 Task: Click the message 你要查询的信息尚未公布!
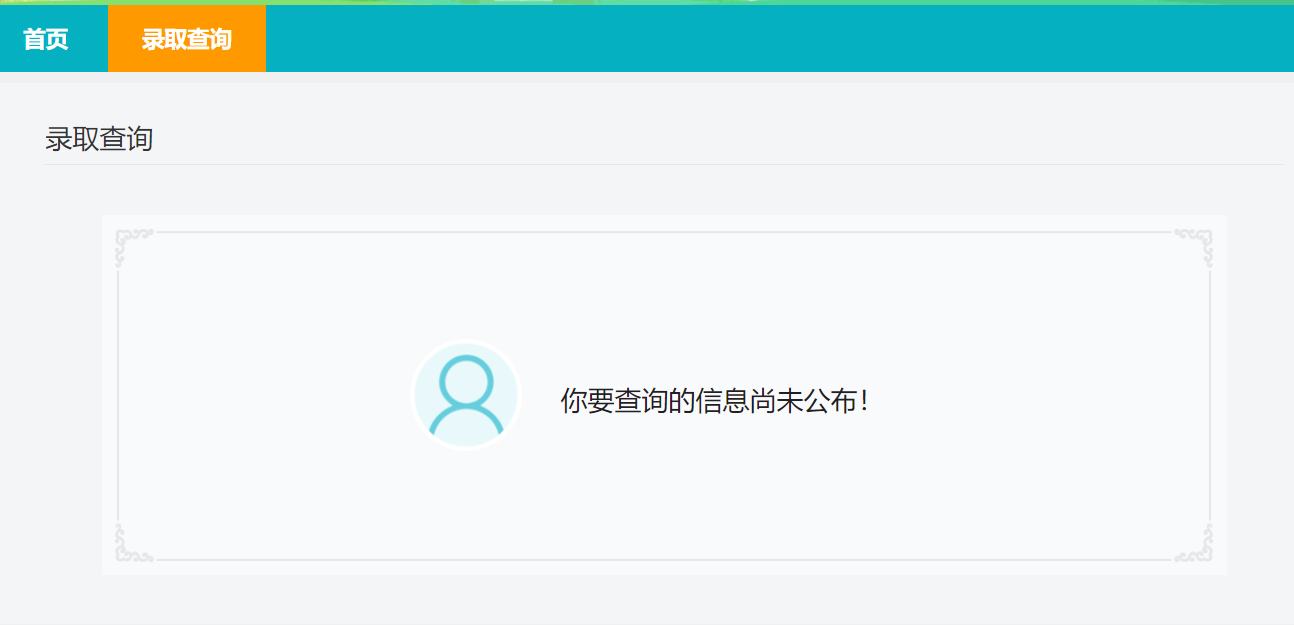coord(714,401)
